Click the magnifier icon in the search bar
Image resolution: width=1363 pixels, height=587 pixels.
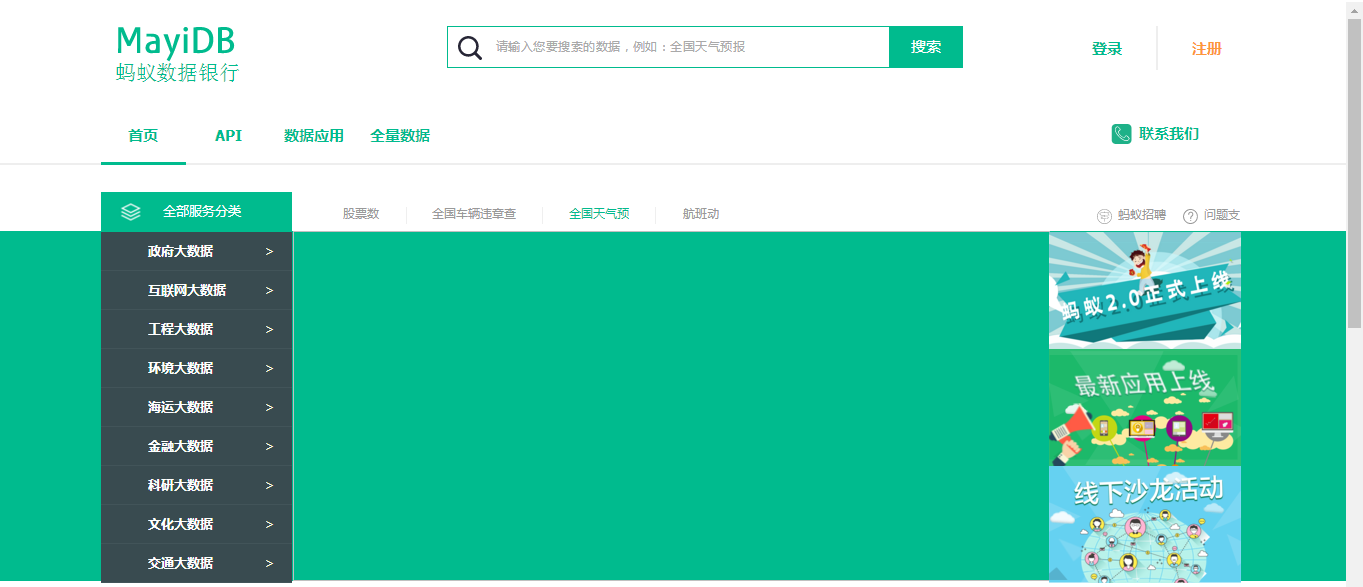click(x=468, y=46)
